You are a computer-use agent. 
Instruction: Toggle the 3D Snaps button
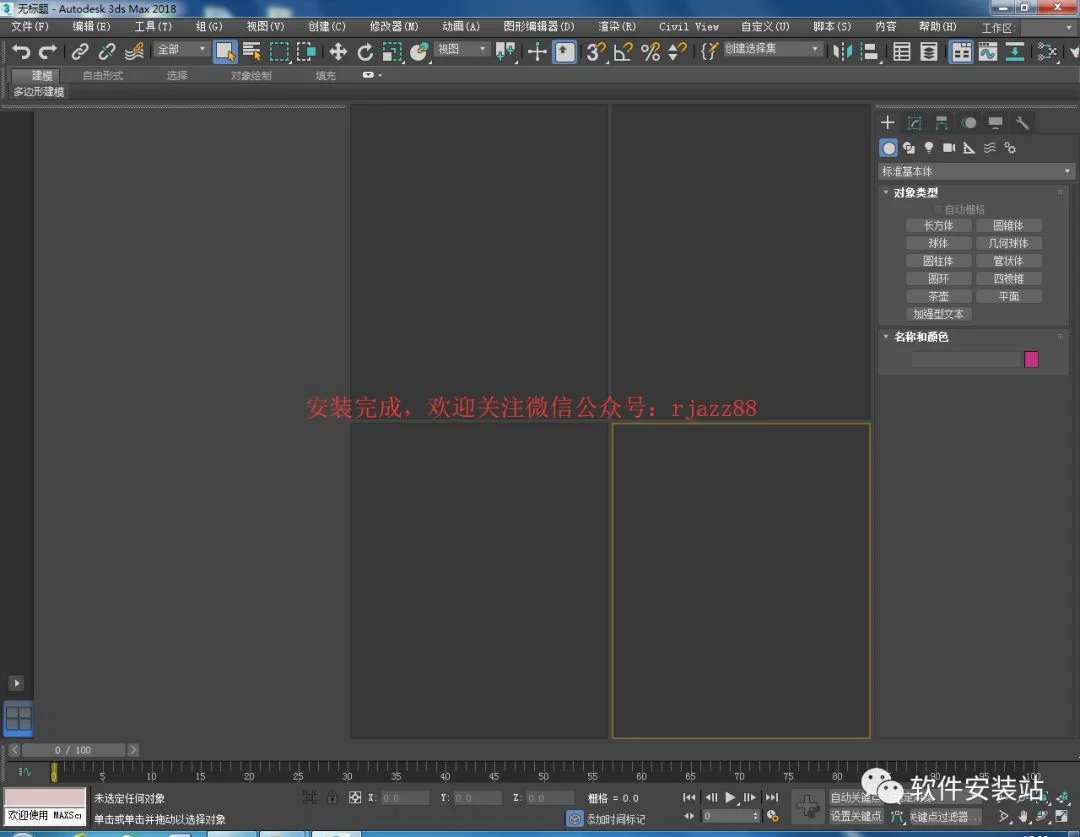596,52
